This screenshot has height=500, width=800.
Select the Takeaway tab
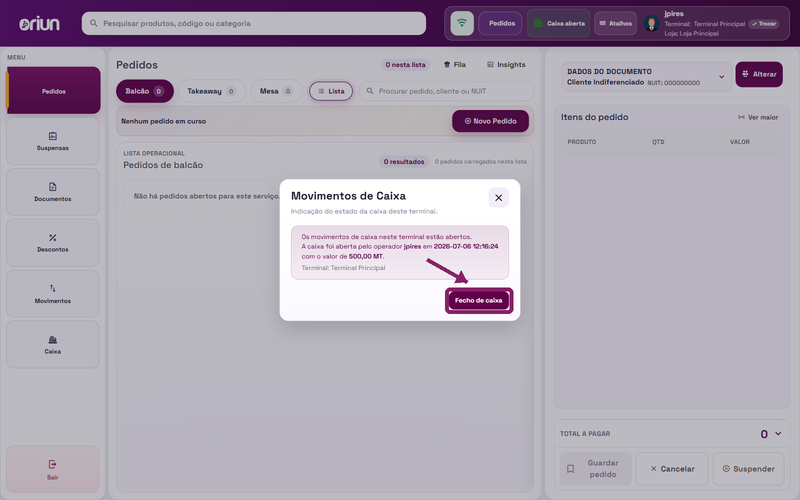[x=211, y=91]
